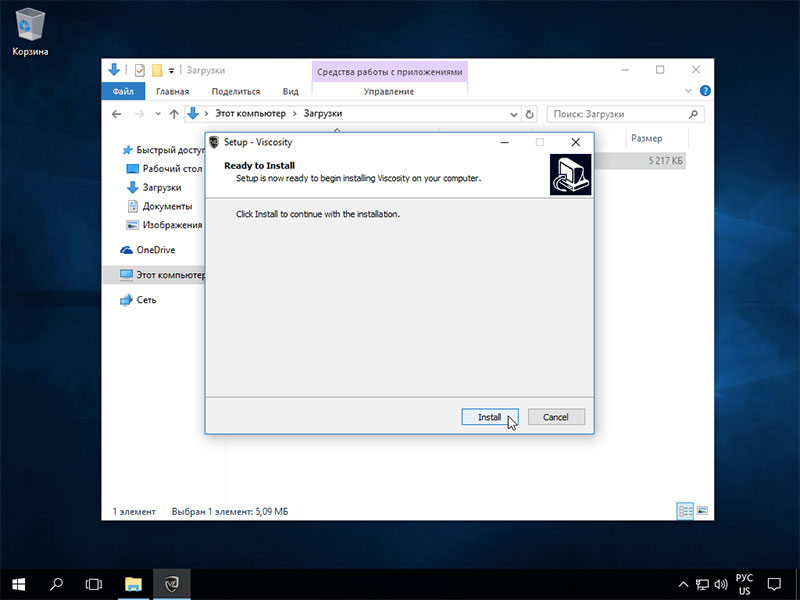The width and height of the screenshot is (800, 600).
Task: Click the network icon in system tray
Action: pos(703,584)
